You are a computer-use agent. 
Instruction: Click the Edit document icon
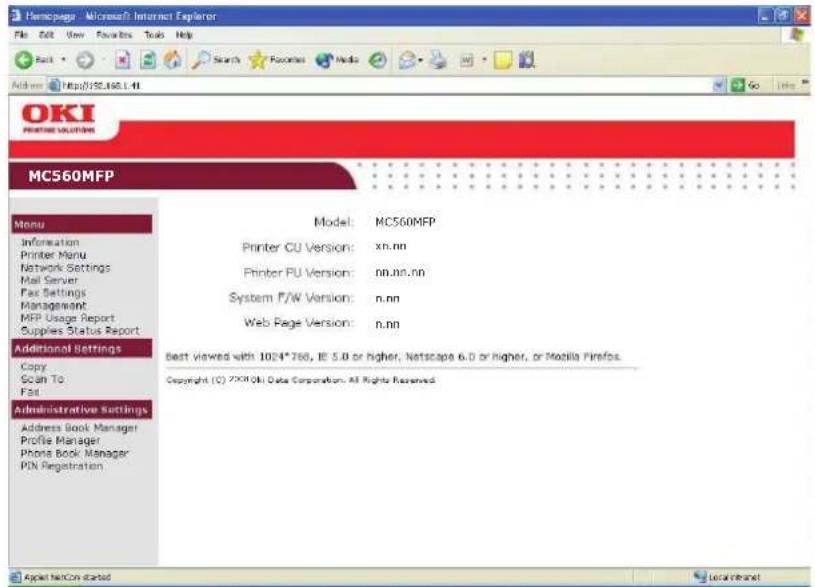pos(467,60)
